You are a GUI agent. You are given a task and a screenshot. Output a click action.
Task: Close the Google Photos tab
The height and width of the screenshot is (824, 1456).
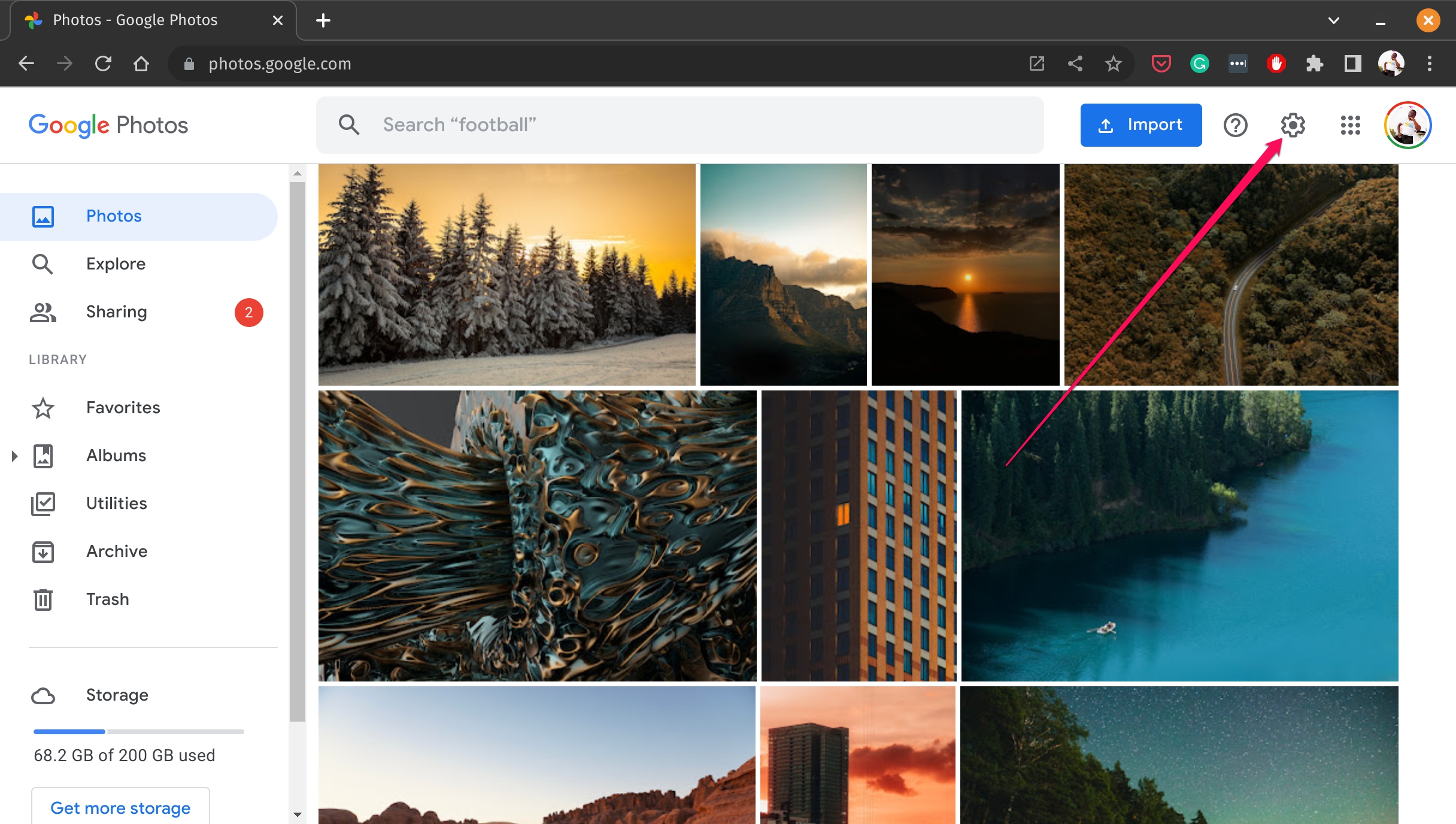[277, 20]
